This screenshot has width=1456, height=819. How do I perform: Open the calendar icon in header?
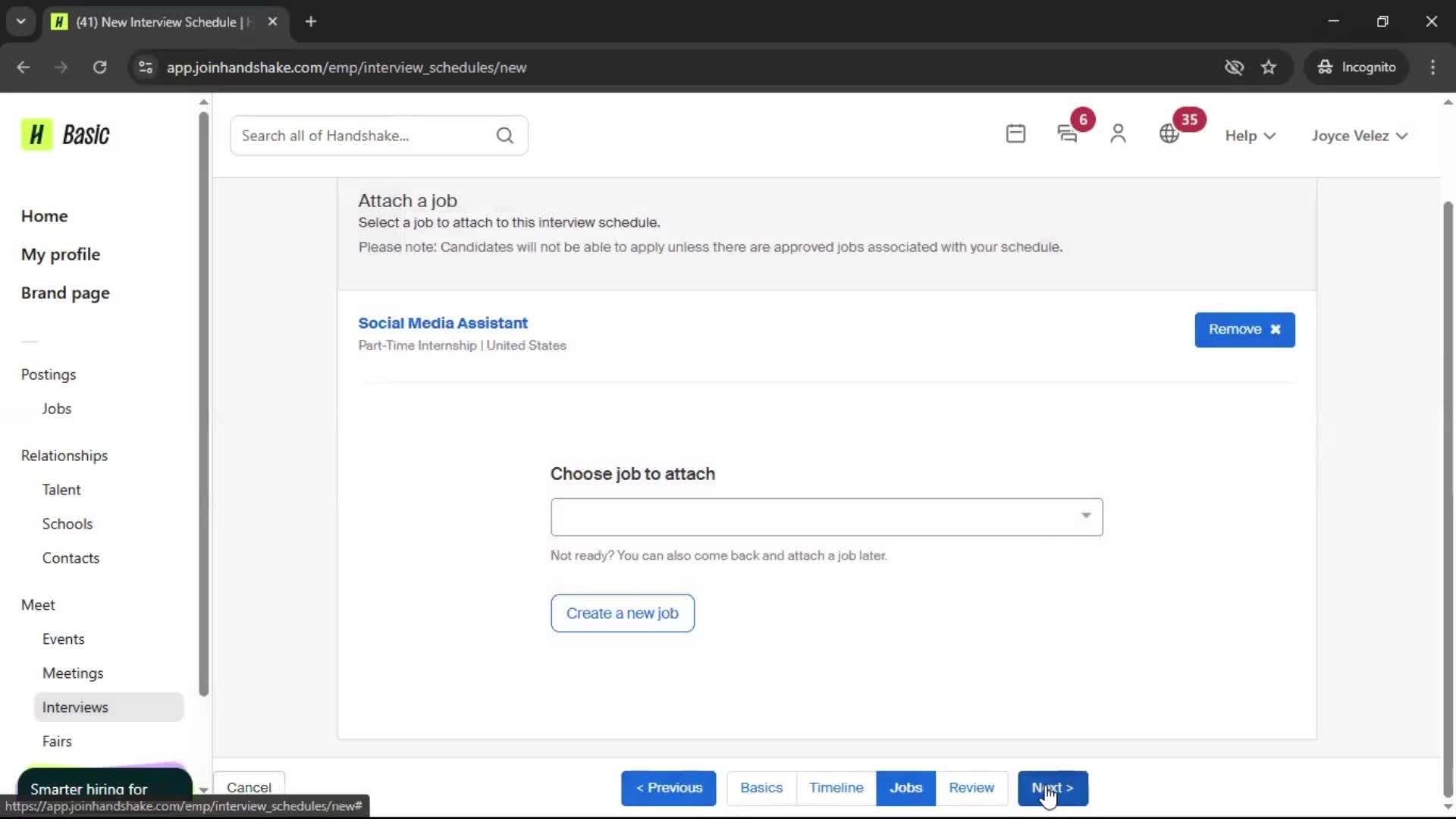[x=1015, y=134]
